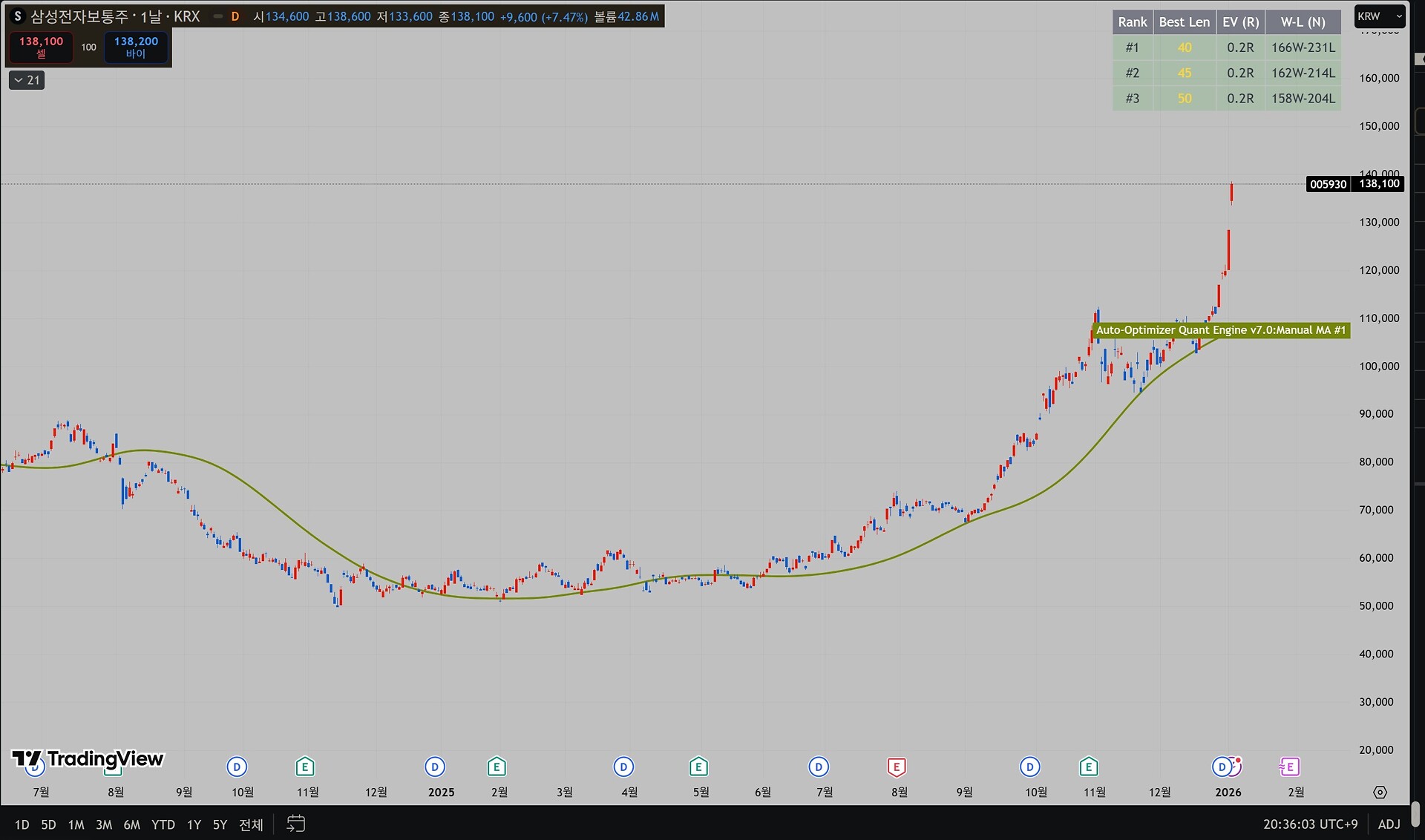Open the KRW currency dropdown
The height and width of the screenshot is (840, 1425).
click(x=1379, y=16)
